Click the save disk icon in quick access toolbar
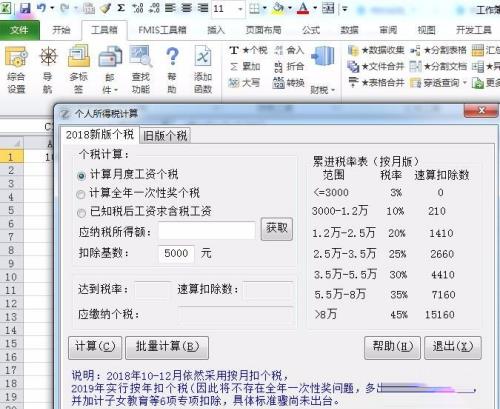This screenshot has width=500, height=409. point(25,8)
